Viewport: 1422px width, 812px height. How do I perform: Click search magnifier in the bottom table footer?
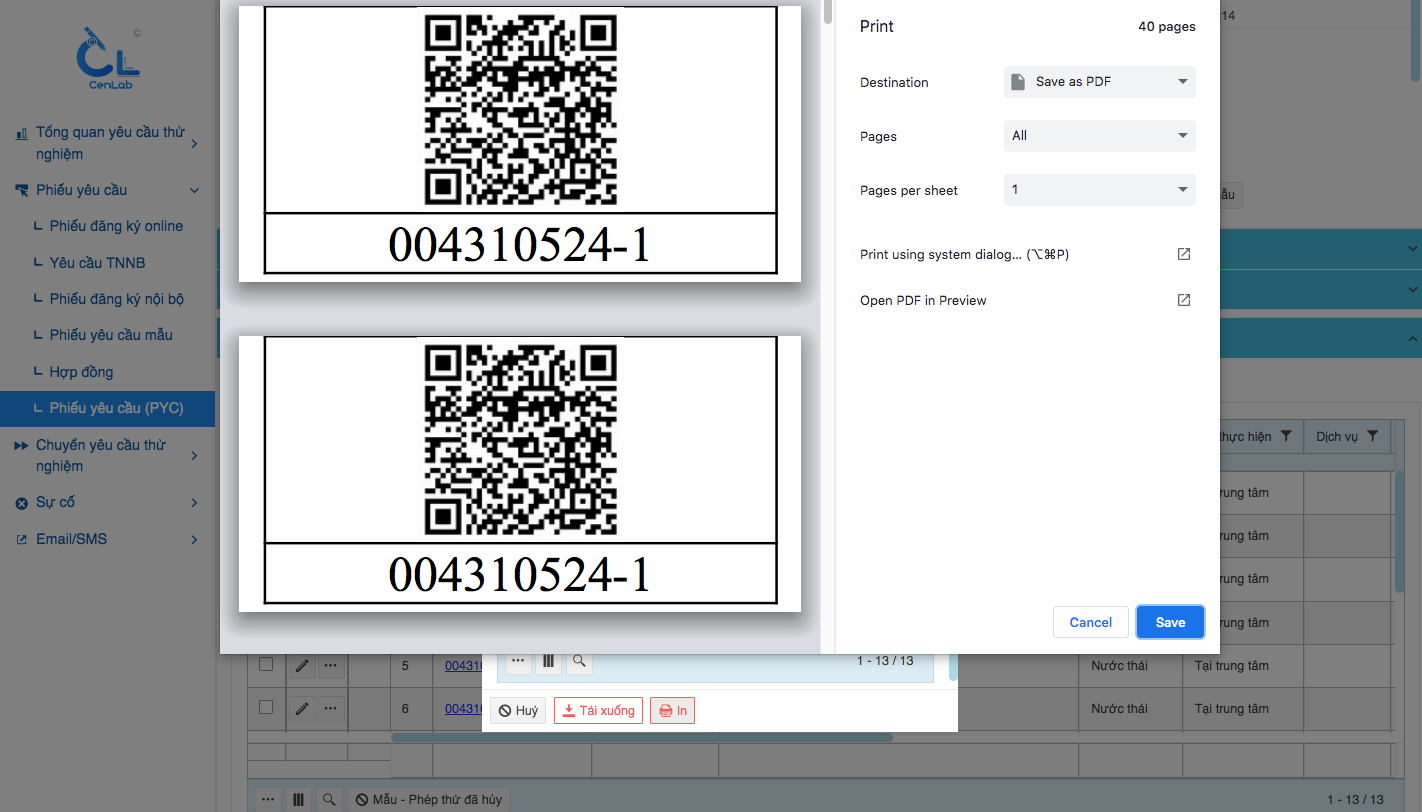329,800
